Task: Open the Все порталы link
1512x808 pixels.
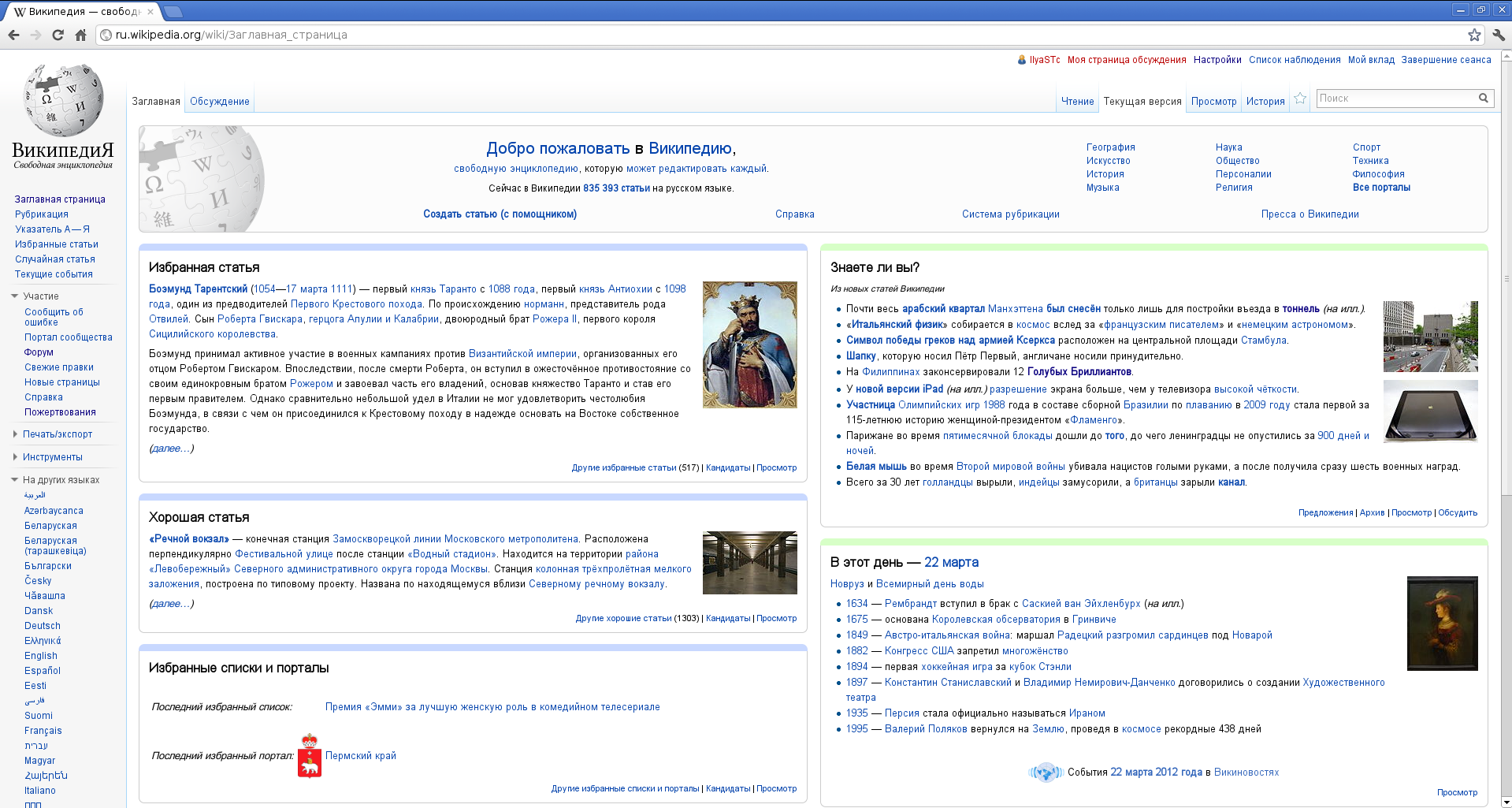Action: (1381, 188)
